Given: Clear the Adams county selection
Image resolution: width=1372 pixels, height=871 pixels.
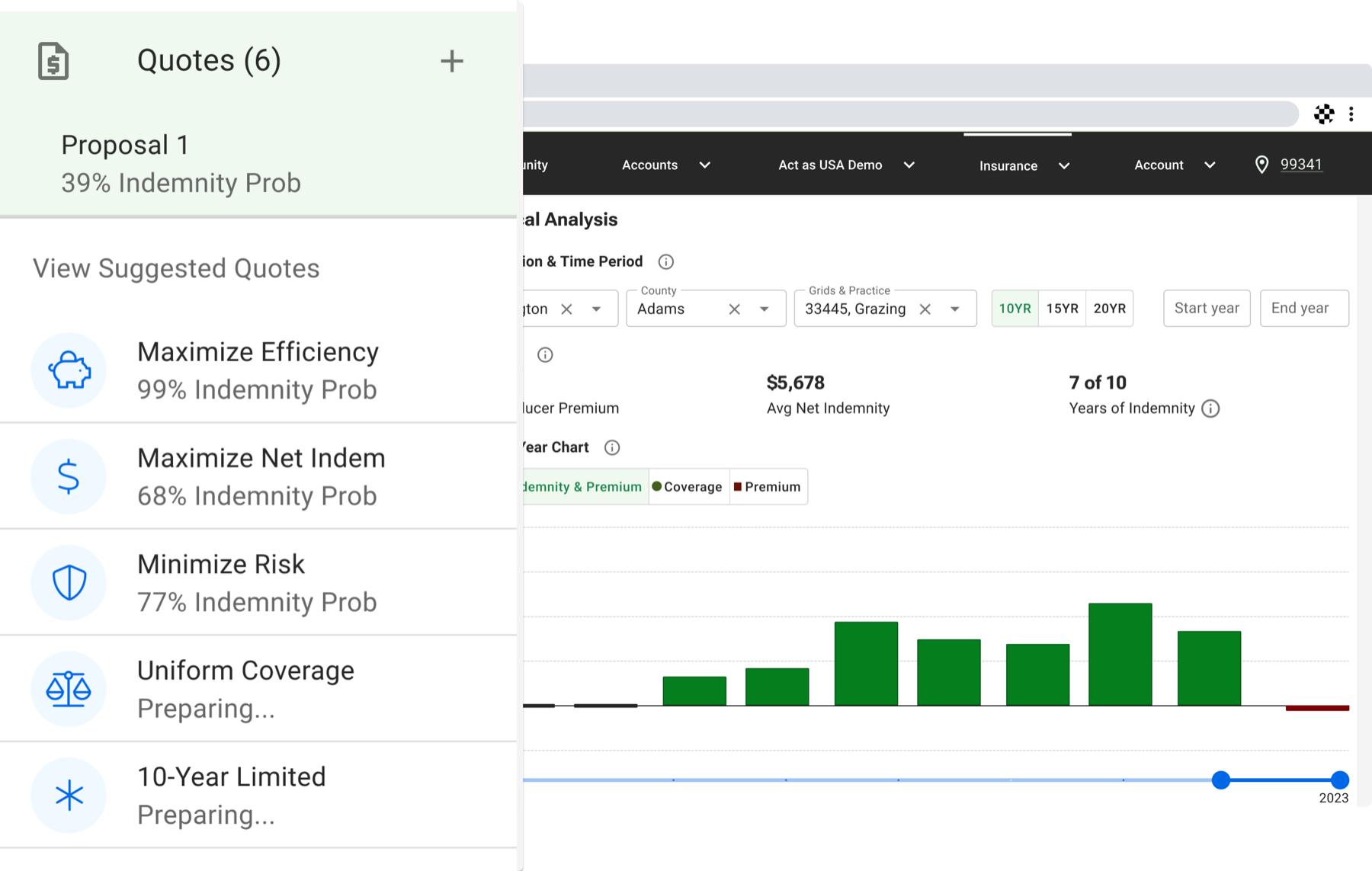Looking at the screenshot, I should 735,309.
